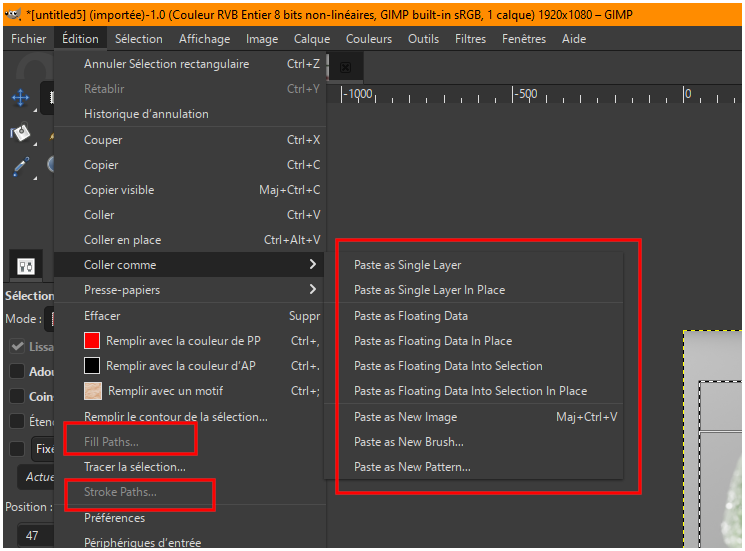Click the Tool Options tab icon

tap(26, 266)
